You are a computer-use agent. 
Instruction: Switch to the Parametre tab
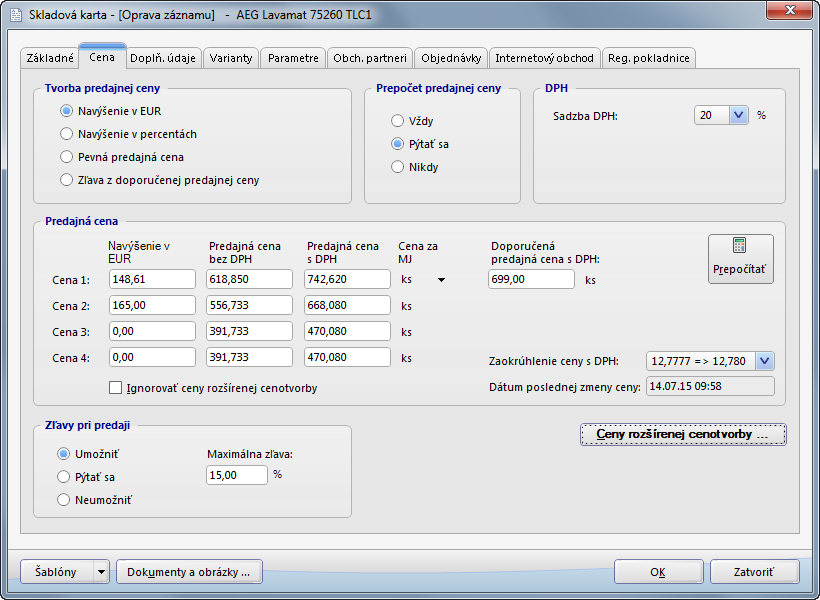pos(293,58)
